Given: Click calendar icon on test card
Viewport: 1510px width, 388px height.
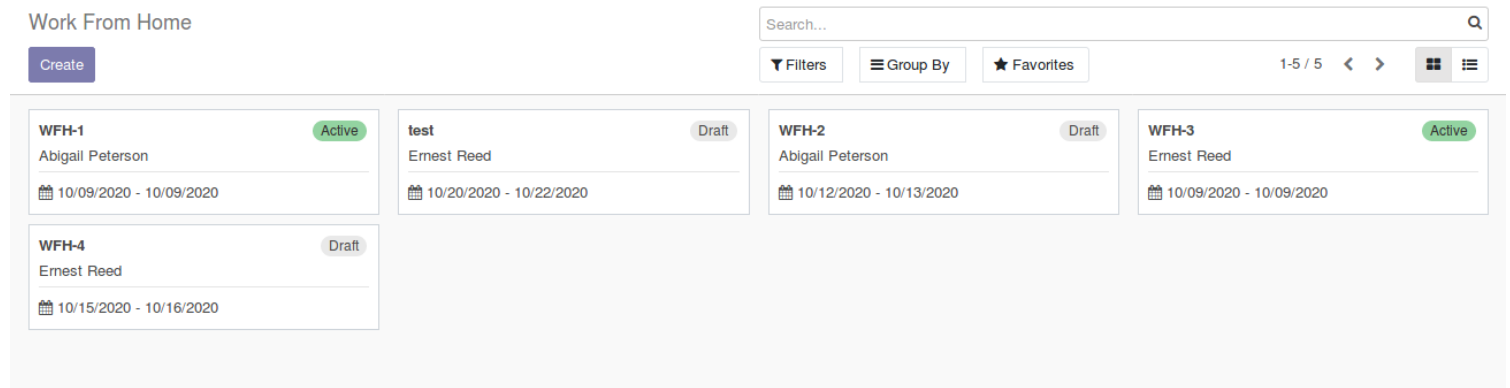Looking at the screenshot, I should [x=415, y=192].
